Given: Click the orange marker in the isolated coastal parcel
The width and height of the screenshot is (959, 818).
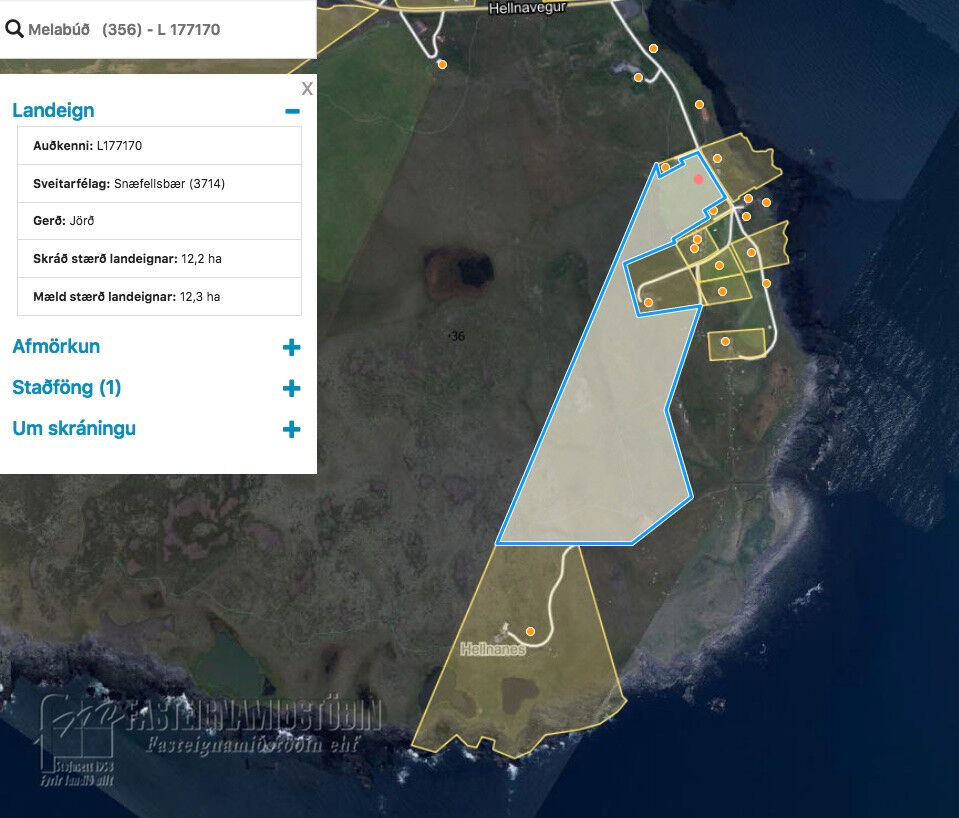Looking at the screenshot, I should coord(725,342).
